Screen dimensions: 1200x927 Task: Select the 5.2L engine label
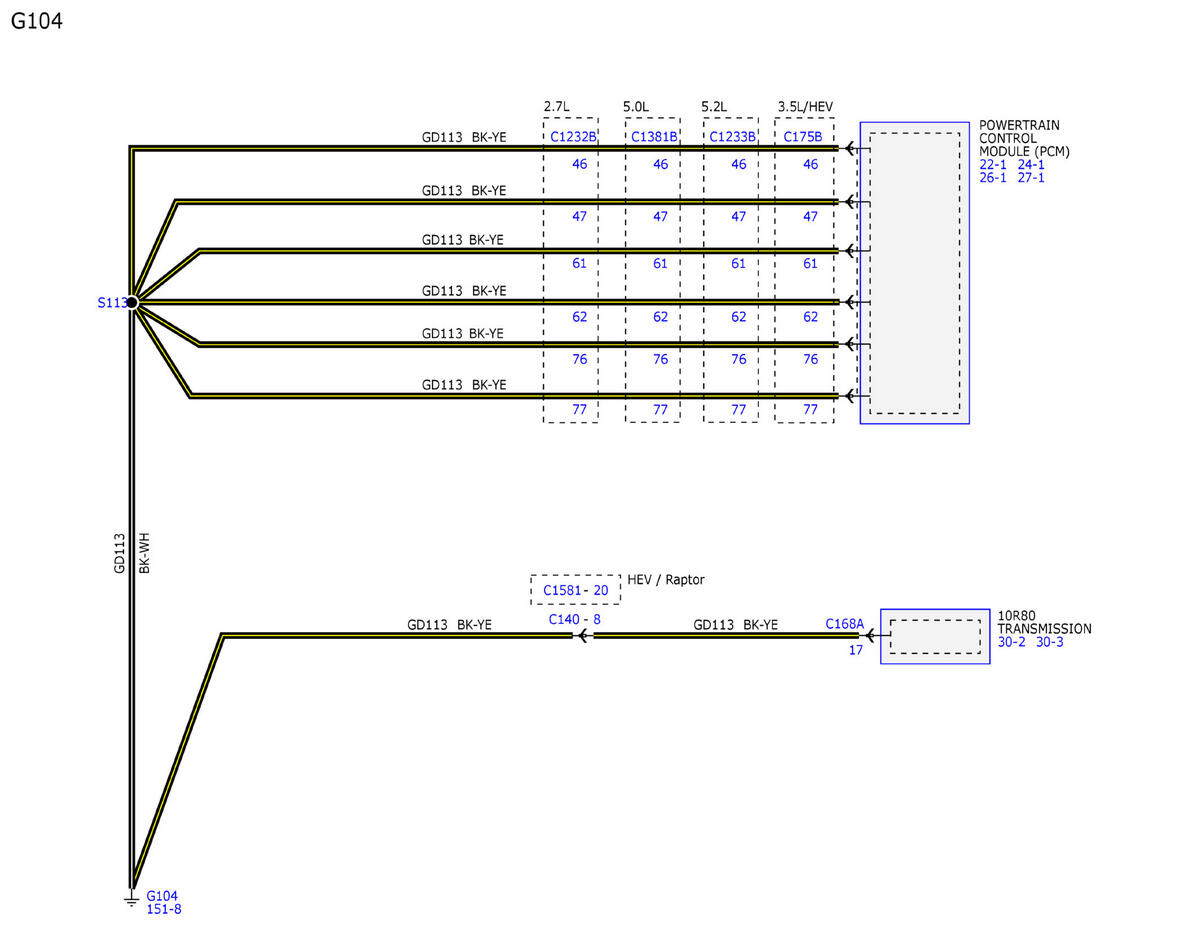click(715, 106)
